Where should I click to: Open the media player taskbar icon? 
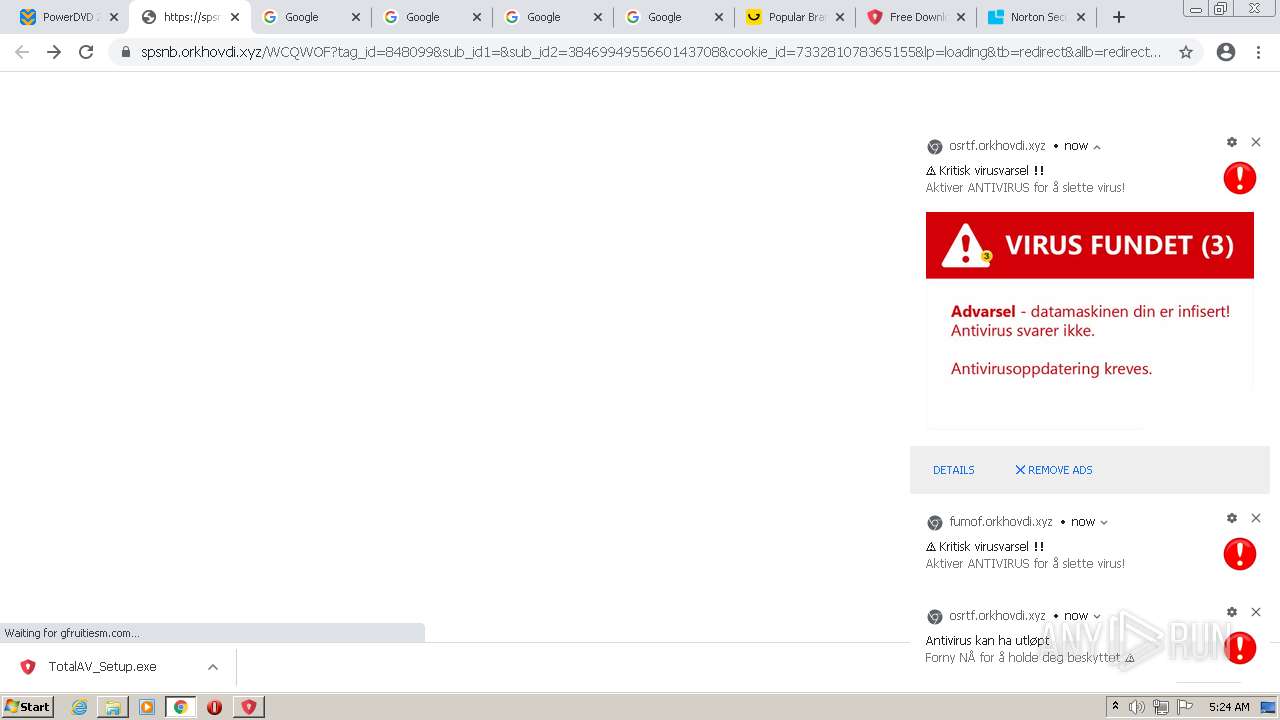coord(147,707)
